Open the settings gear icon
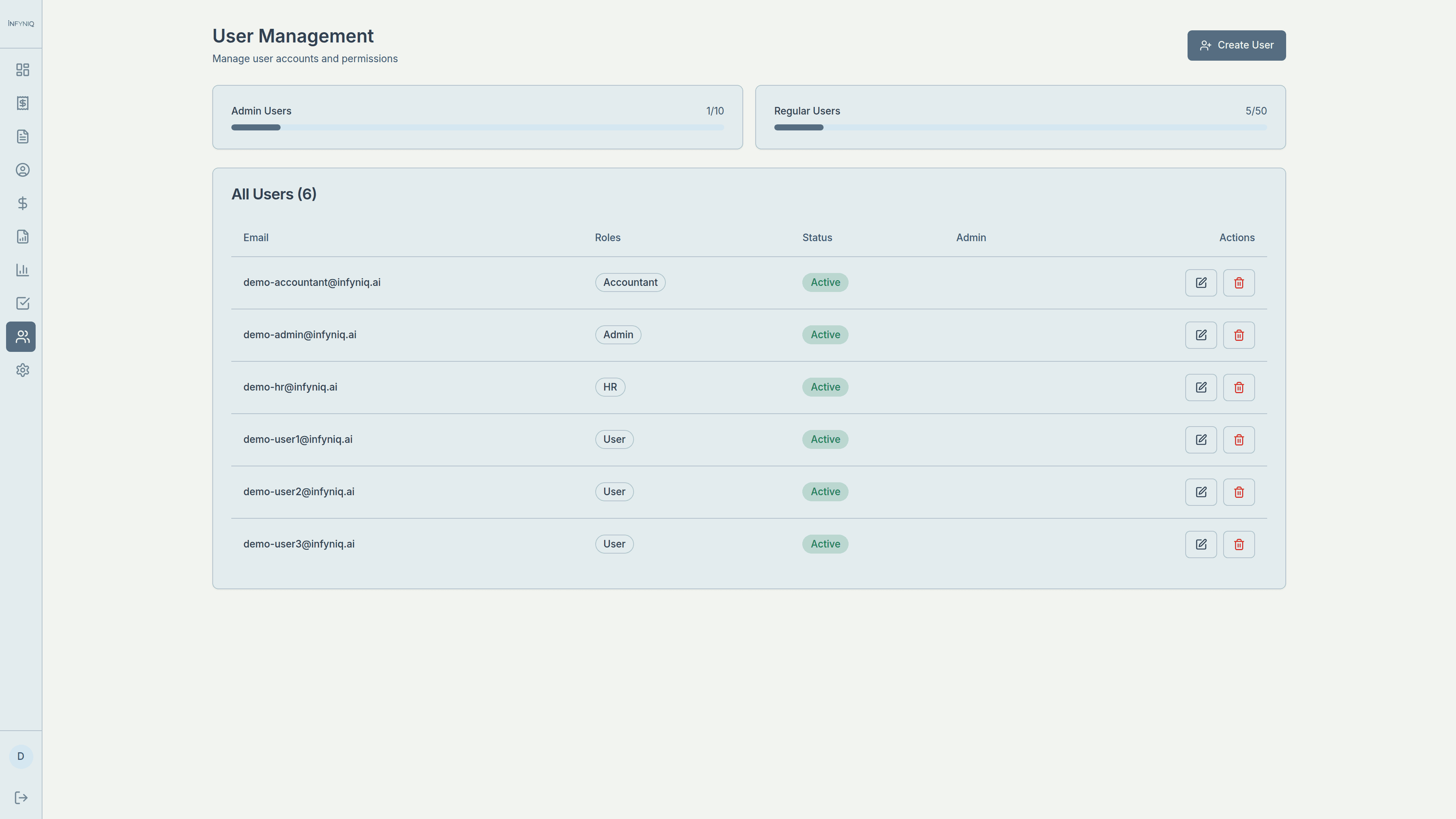This screenshot has width=1456, height=819. (x=22, y=370)
